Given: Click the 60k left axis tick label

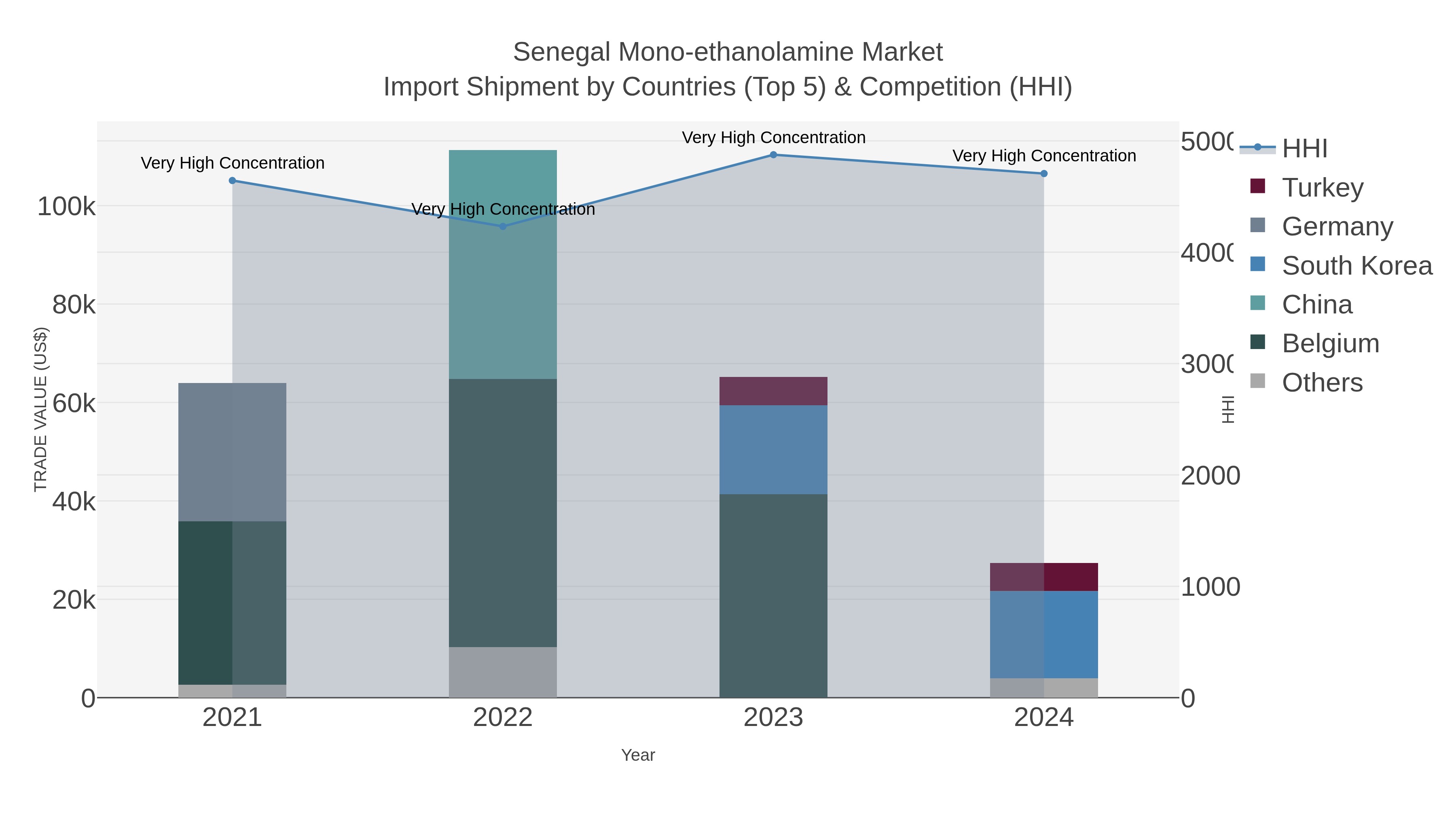Looking at the screenshot, I should tap(74, 404).
